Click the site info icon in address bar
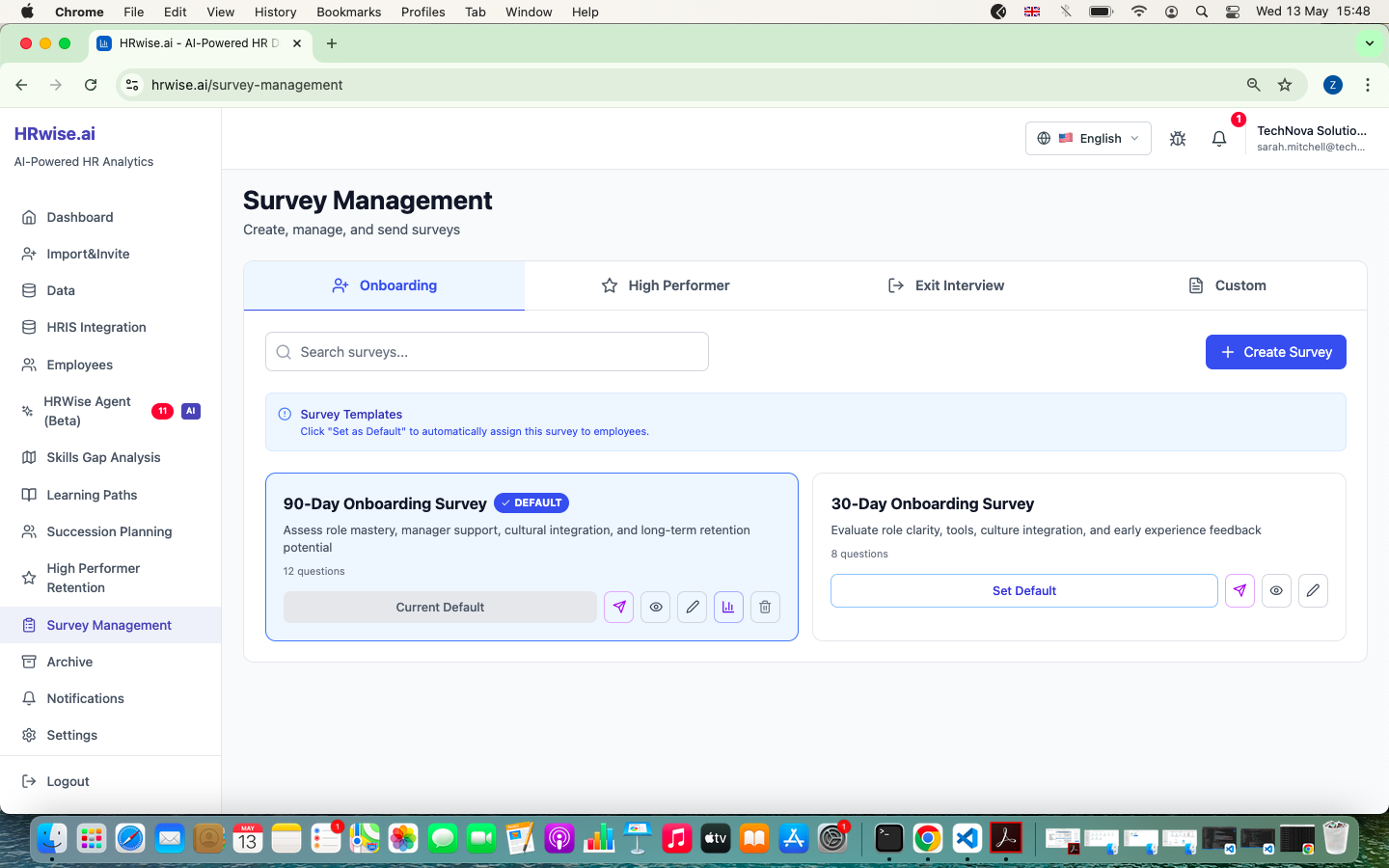The width and height of the screenshot is (1389, 868). click(132, 85)
